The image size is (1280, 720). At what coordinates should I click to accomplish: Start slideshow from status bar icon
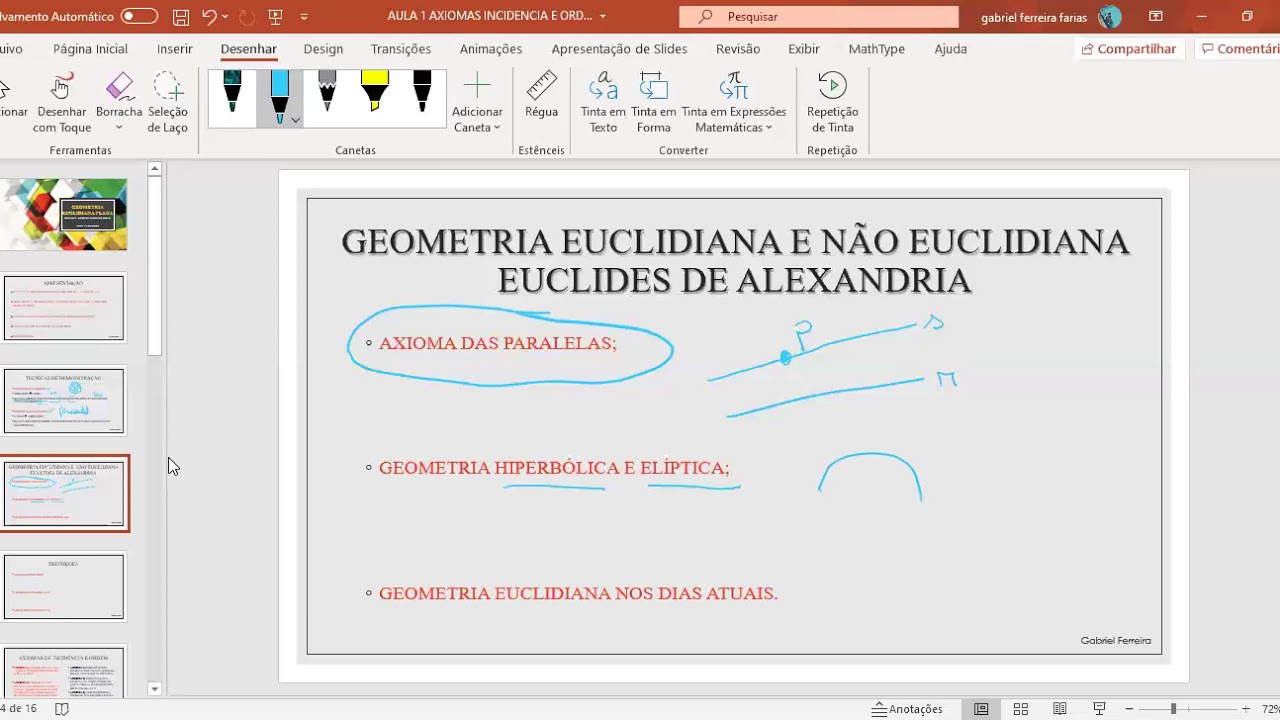[x=1099, y=709]
